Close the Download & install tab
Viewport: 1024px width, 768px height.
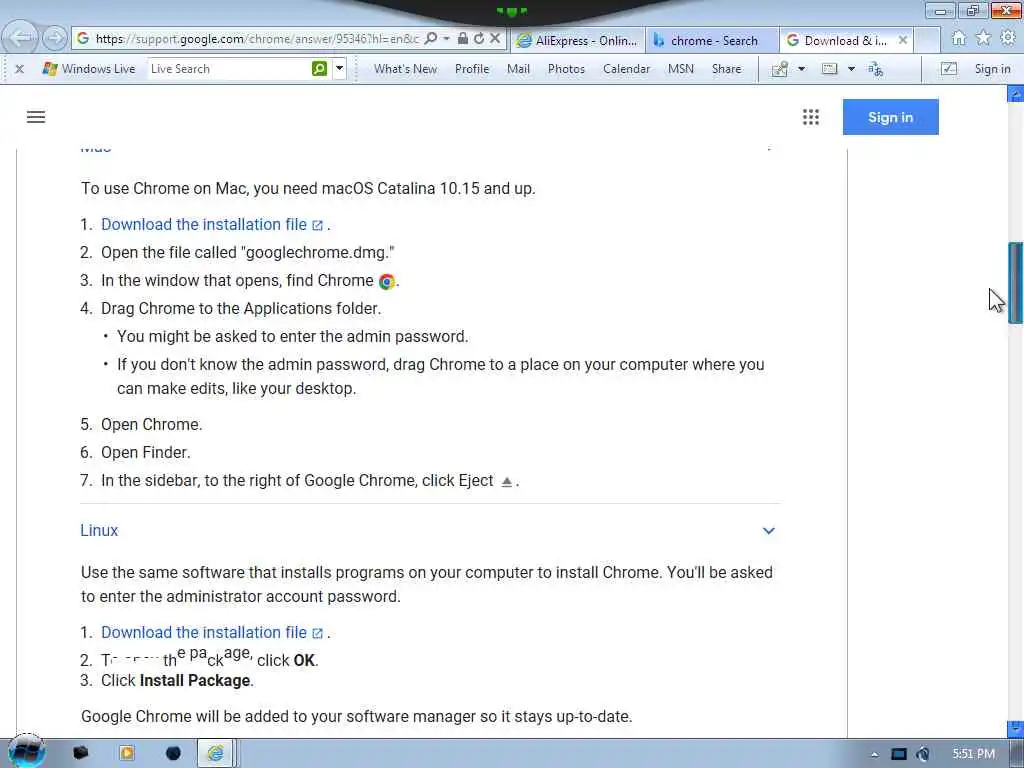903,40
